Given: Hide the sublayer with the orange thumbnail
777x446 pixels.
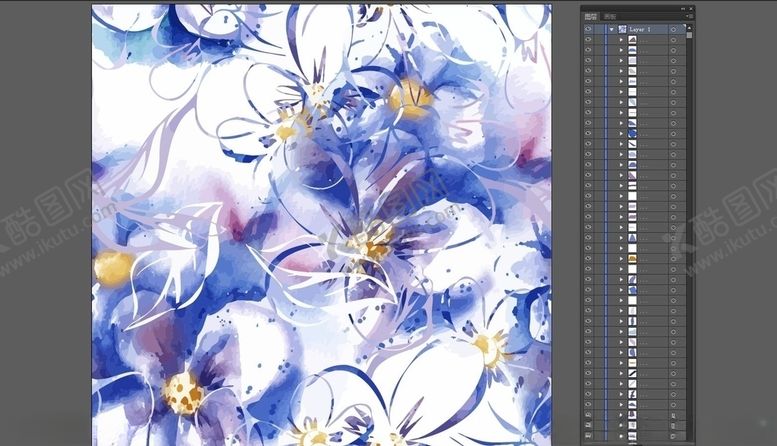Looking at the screenshot, I should [x=588, y=258].
